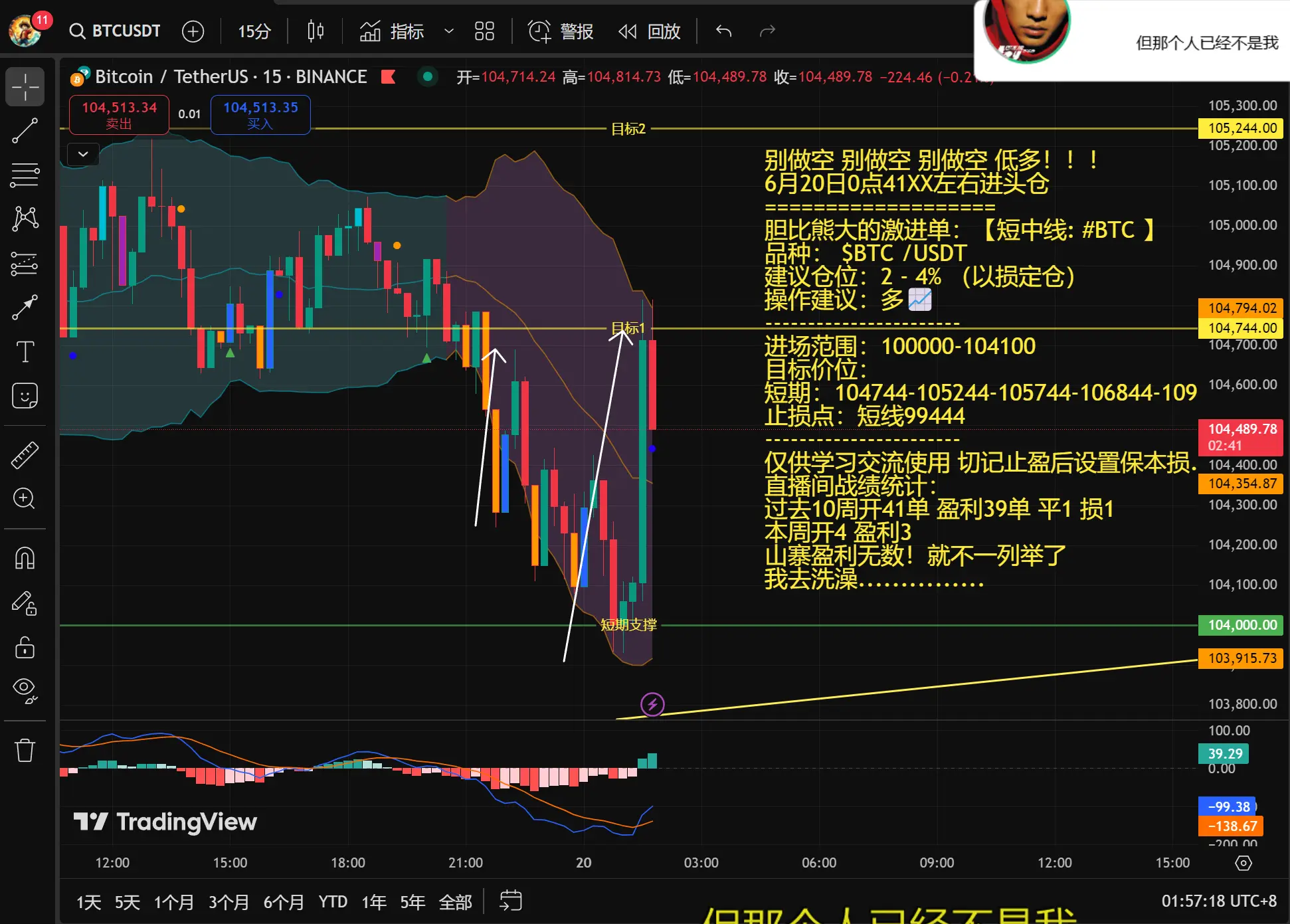Open the chart axis settings gear
The image size is (1290, 924).
pos(1244,863)
